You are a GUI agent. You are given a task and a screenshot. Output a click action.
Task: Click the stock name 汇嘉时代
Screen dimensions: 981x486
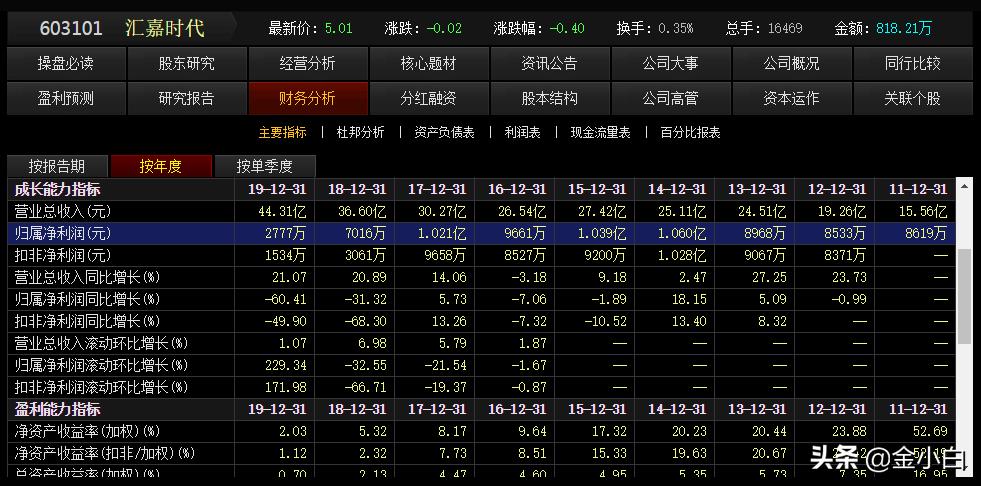point(165,28)
